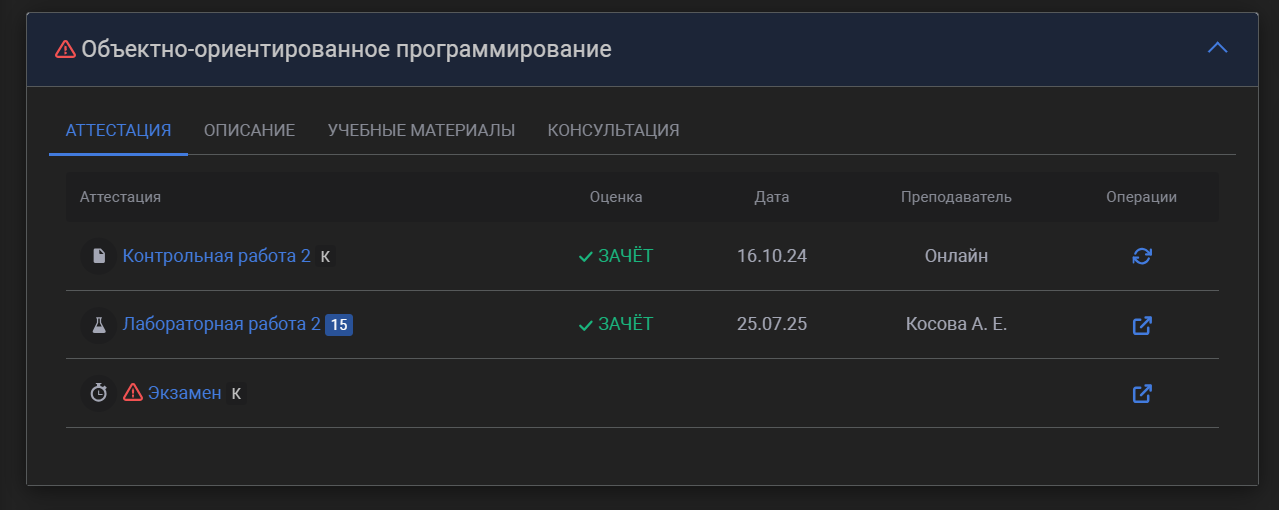1279x510 pixels.
Task: Open the Контрольная работа 2 link
Action: [216, 256]
